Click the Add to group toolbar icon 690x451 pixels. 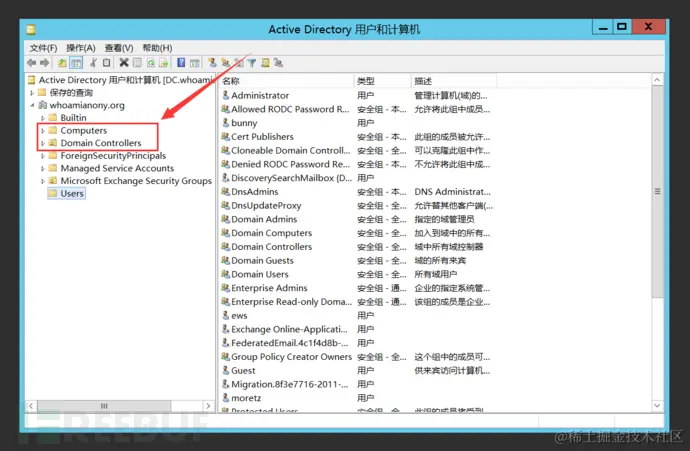pos(278,63)
